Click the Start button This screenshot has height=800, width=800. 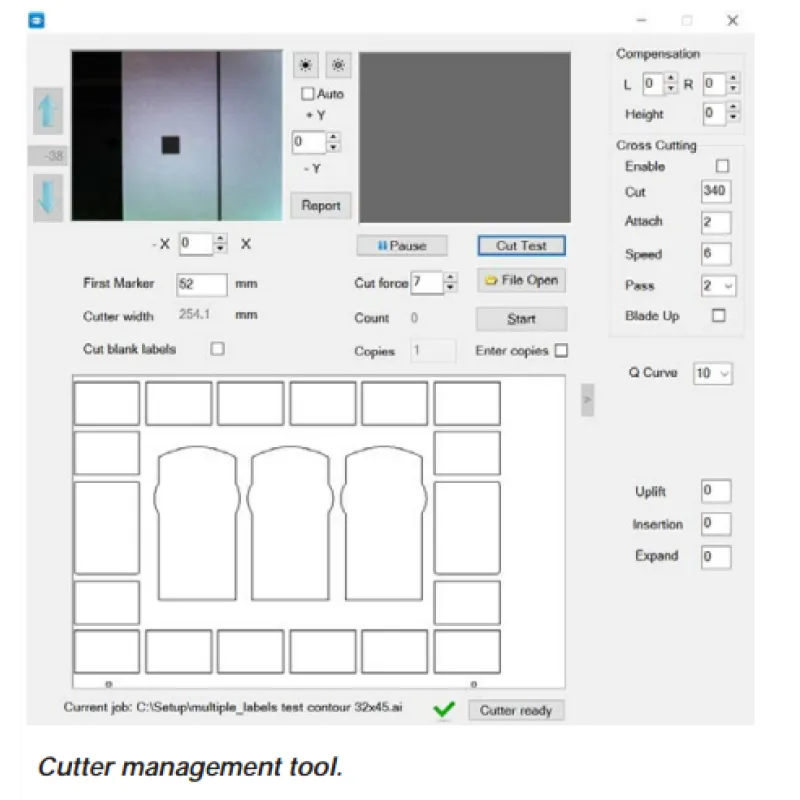[x=521, y=319]
